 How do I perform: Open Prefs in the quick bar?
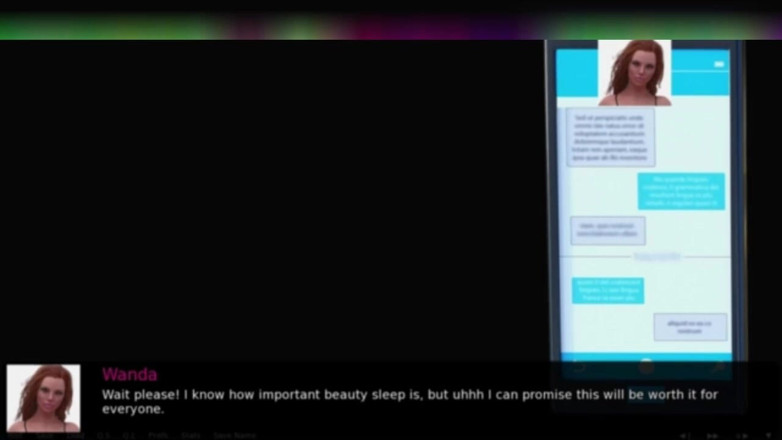click(x=158, y=436)
